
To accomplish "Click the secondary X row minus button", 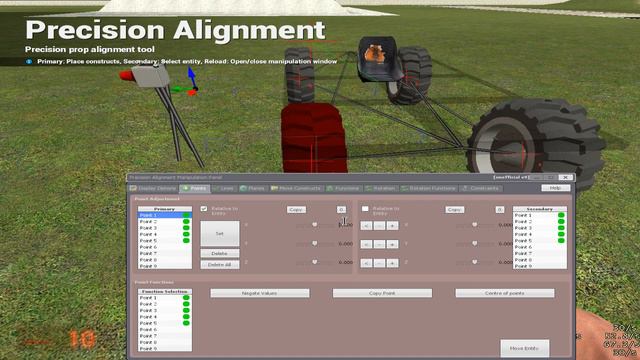I will tap(379, 225).
